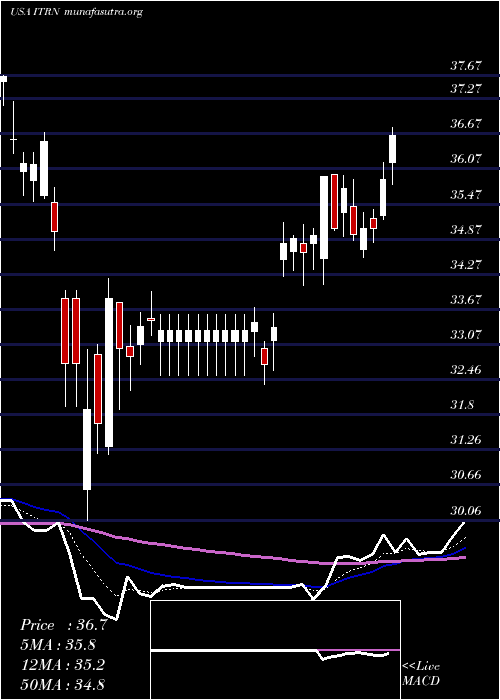Click the 33.67 price axis label
Image resolution: width=500 pixels, height=700 pixels.
click(466, 300)
